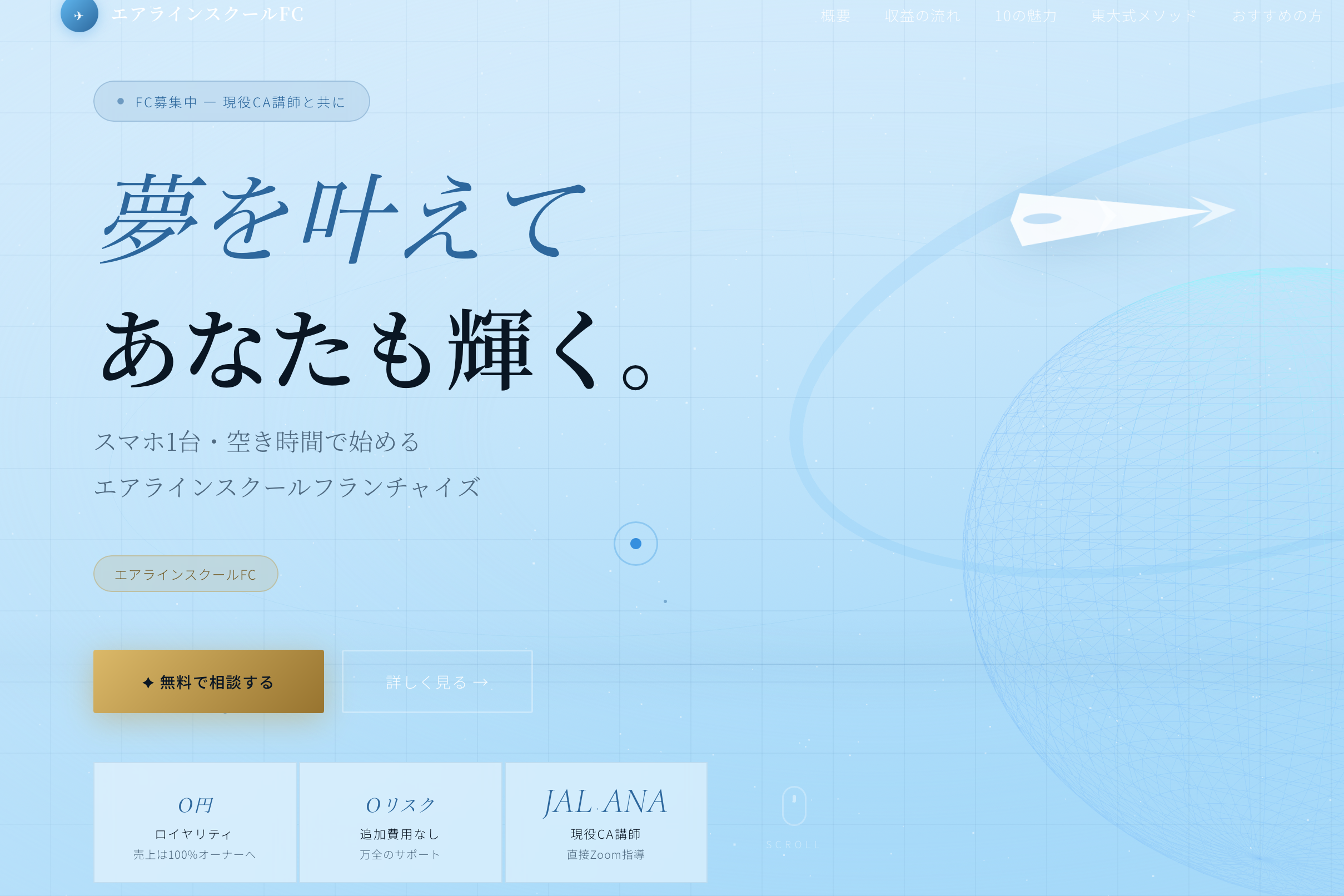Open the おすすめの方 nav link
Screen dimensions: 1344x896
1277,16
